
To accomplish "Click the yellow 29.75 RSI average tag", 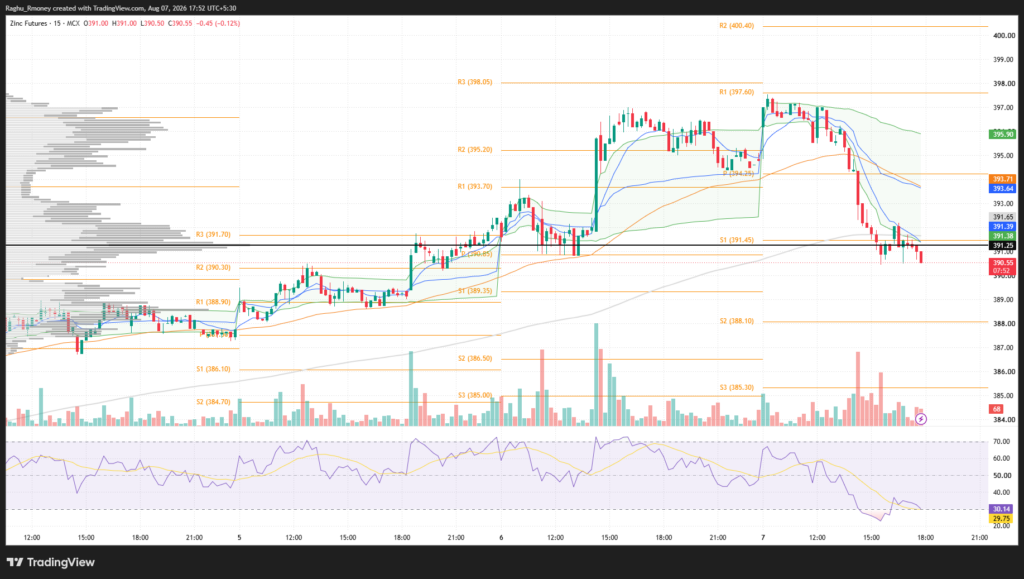I will 1002,519.
